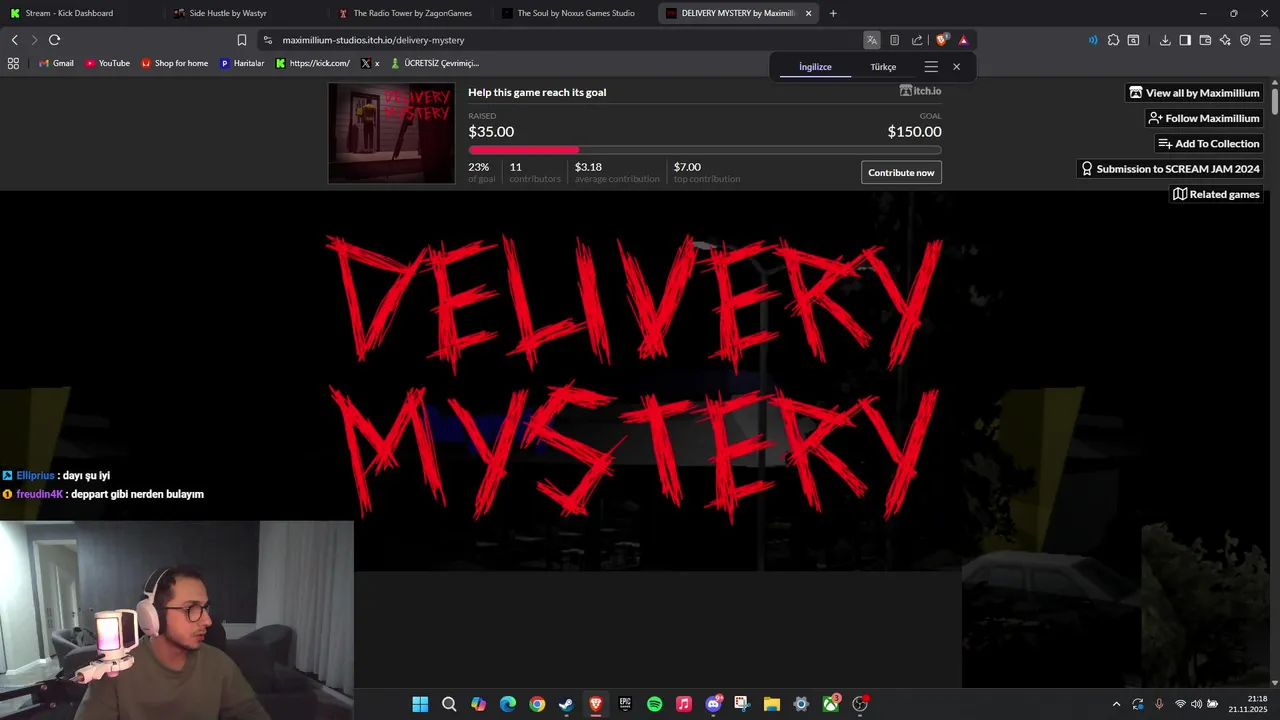The height and width of the screenshot is (720, 1280).
Task: Switch to The Radio Tower tab
Action: point(408,13)
